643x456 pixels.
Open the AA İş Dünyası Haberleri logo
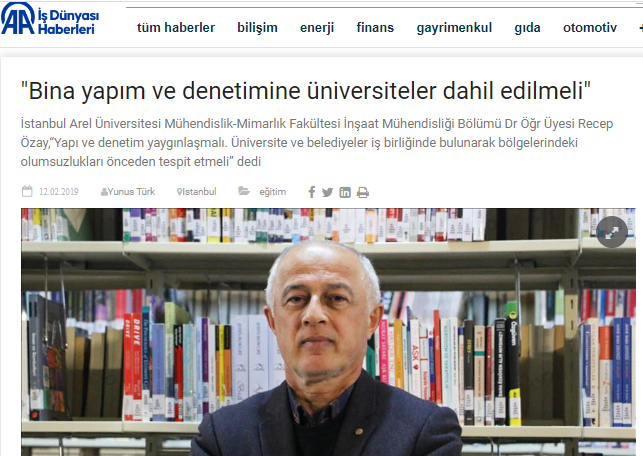(x=50, y=20)
